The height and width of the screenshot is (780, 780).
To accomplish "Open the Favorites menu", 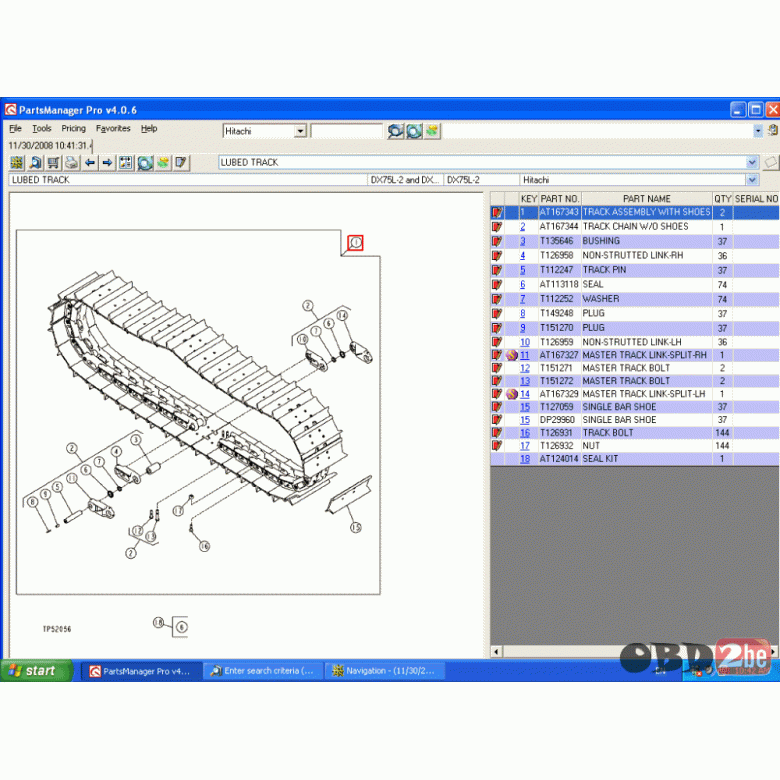I will pos(113,128).
